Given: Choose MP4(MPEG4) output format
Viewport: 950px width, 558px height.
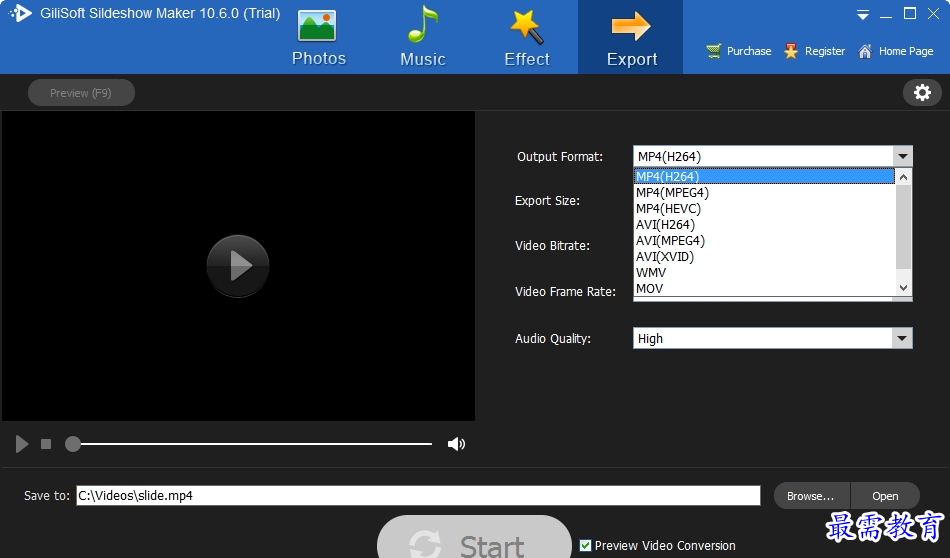Looking at the screenshot, I should click(764, 193).
